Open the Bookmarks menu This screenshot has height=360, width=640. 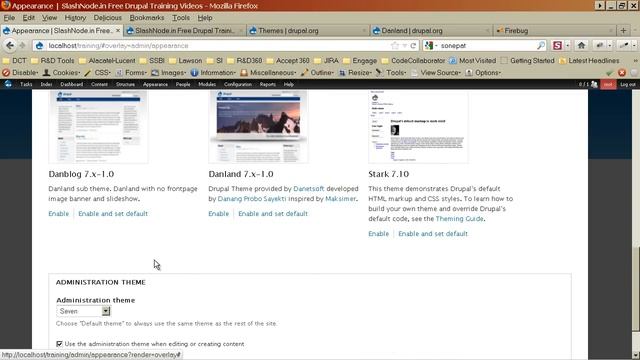[147, 18]
